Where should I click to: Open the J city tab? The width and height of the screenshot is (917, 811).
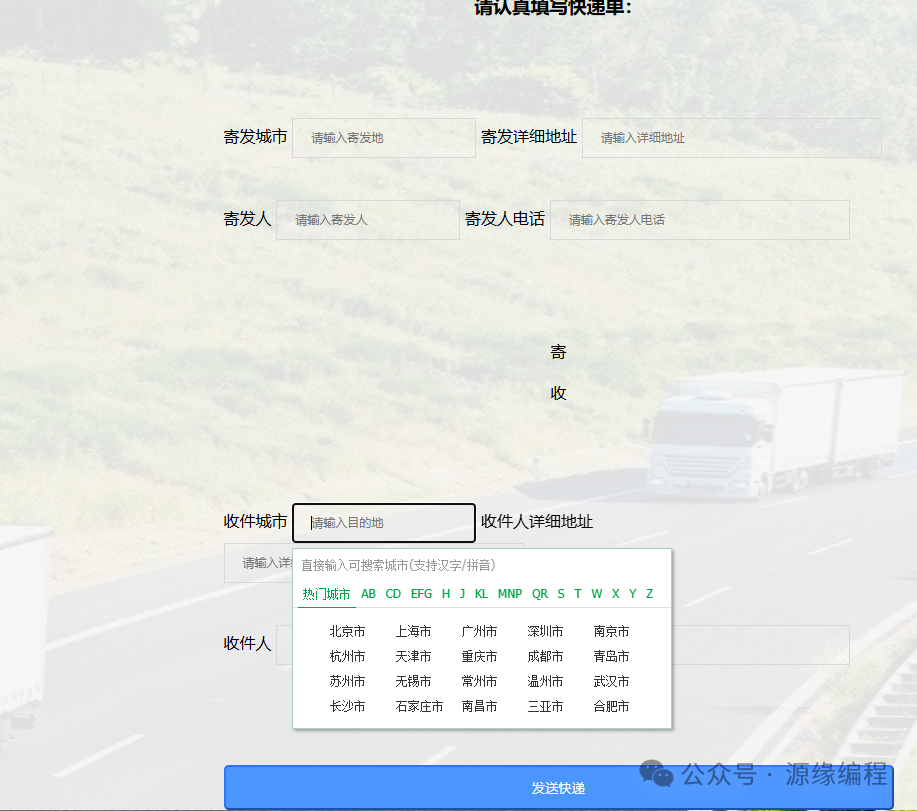coord(463,594)
